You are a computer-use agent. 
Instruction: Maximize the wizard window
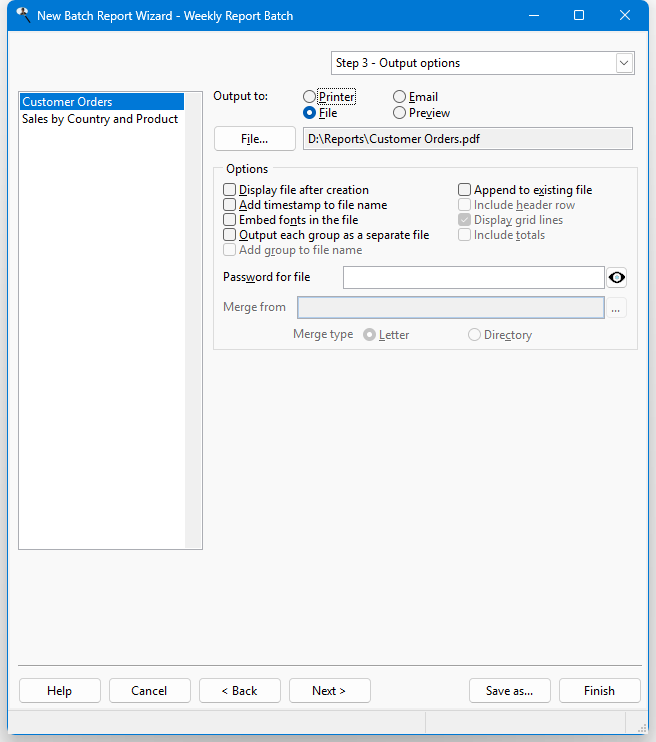[579, 15]
